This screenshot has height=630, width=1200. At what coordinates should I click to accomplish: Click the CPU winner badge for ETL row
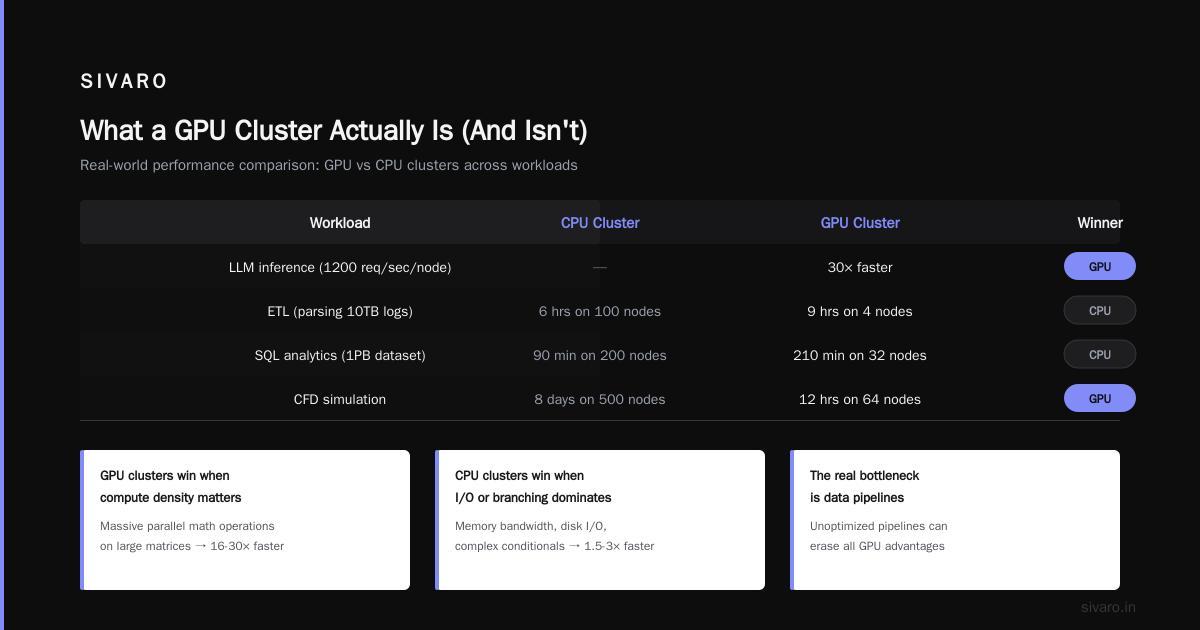1100,310
